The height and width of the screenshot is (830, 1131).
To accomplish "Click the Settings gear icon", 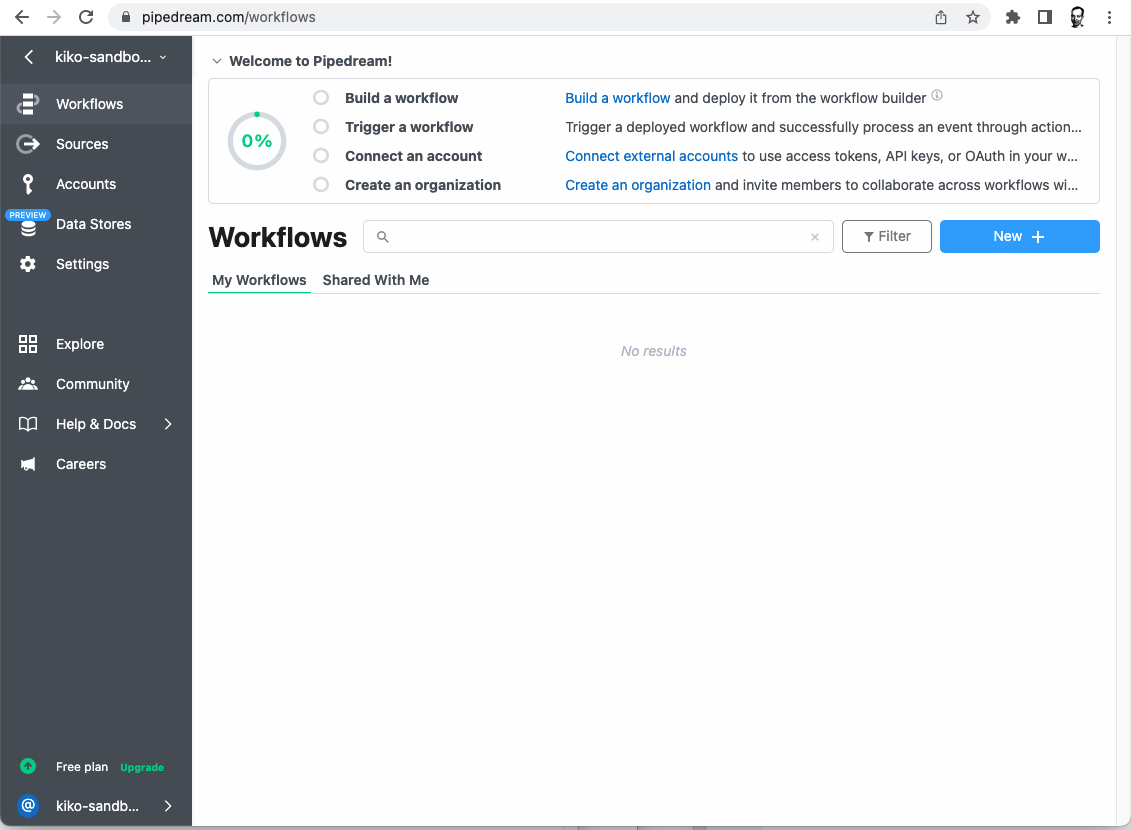I will [27, 264].
